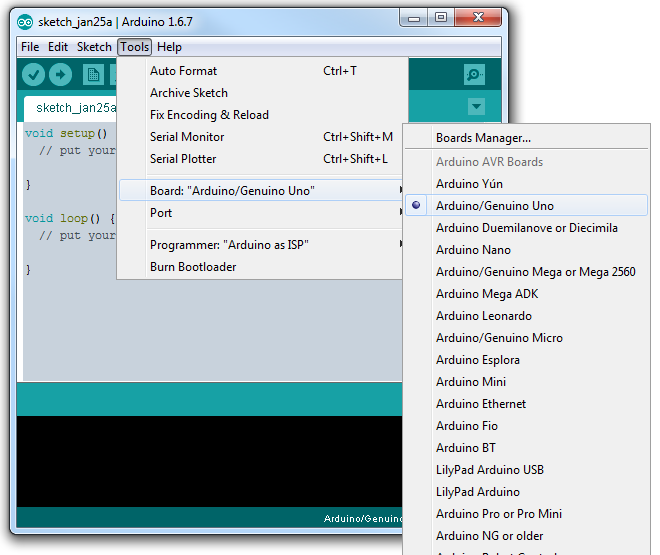Open the Serial Monitor magnifier icon
Viewport: 660px width, 555px height.
click(474, 75)
